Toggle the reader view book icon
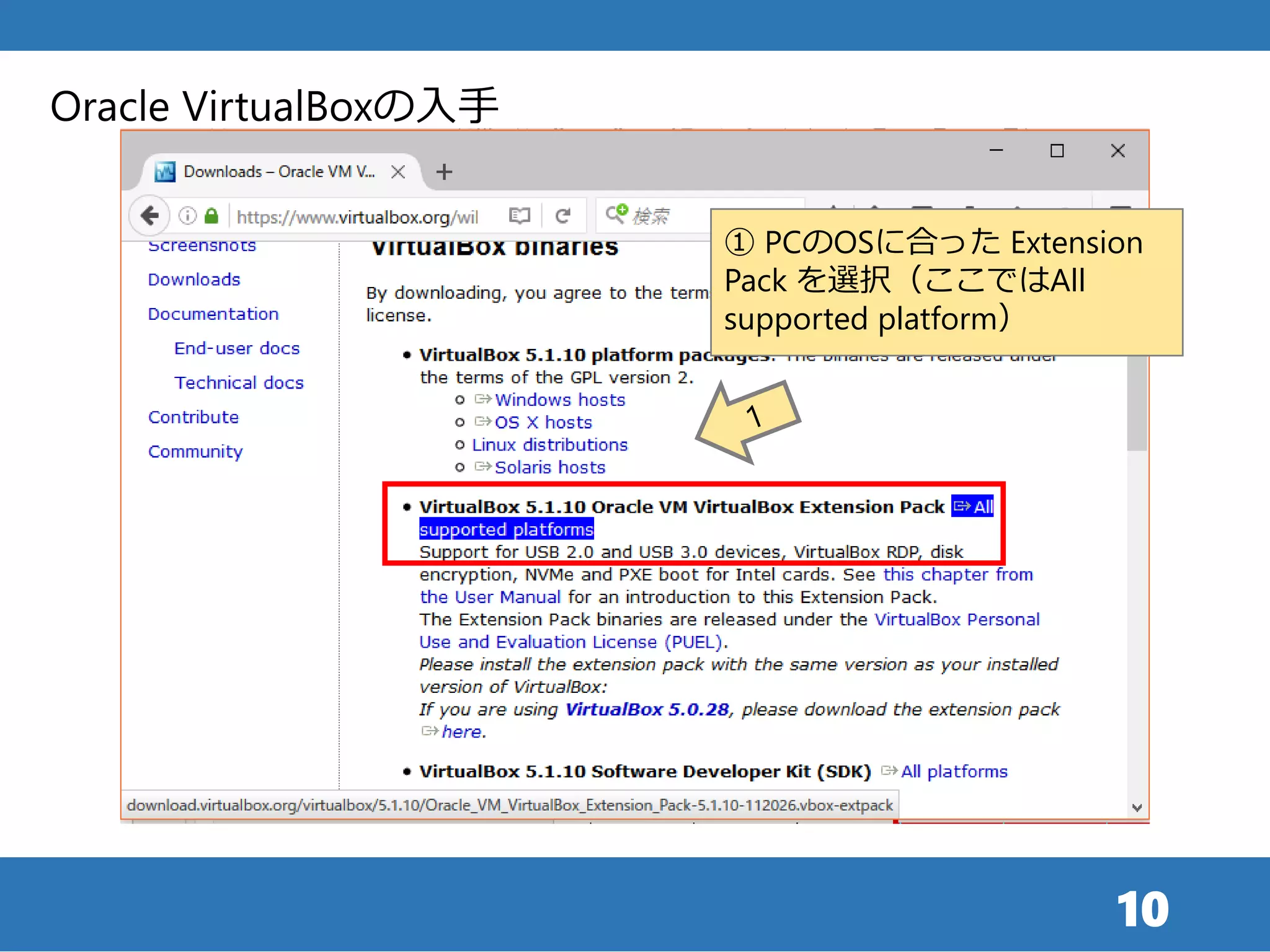This screenshot has width=1270, height=952. (520, 216)
